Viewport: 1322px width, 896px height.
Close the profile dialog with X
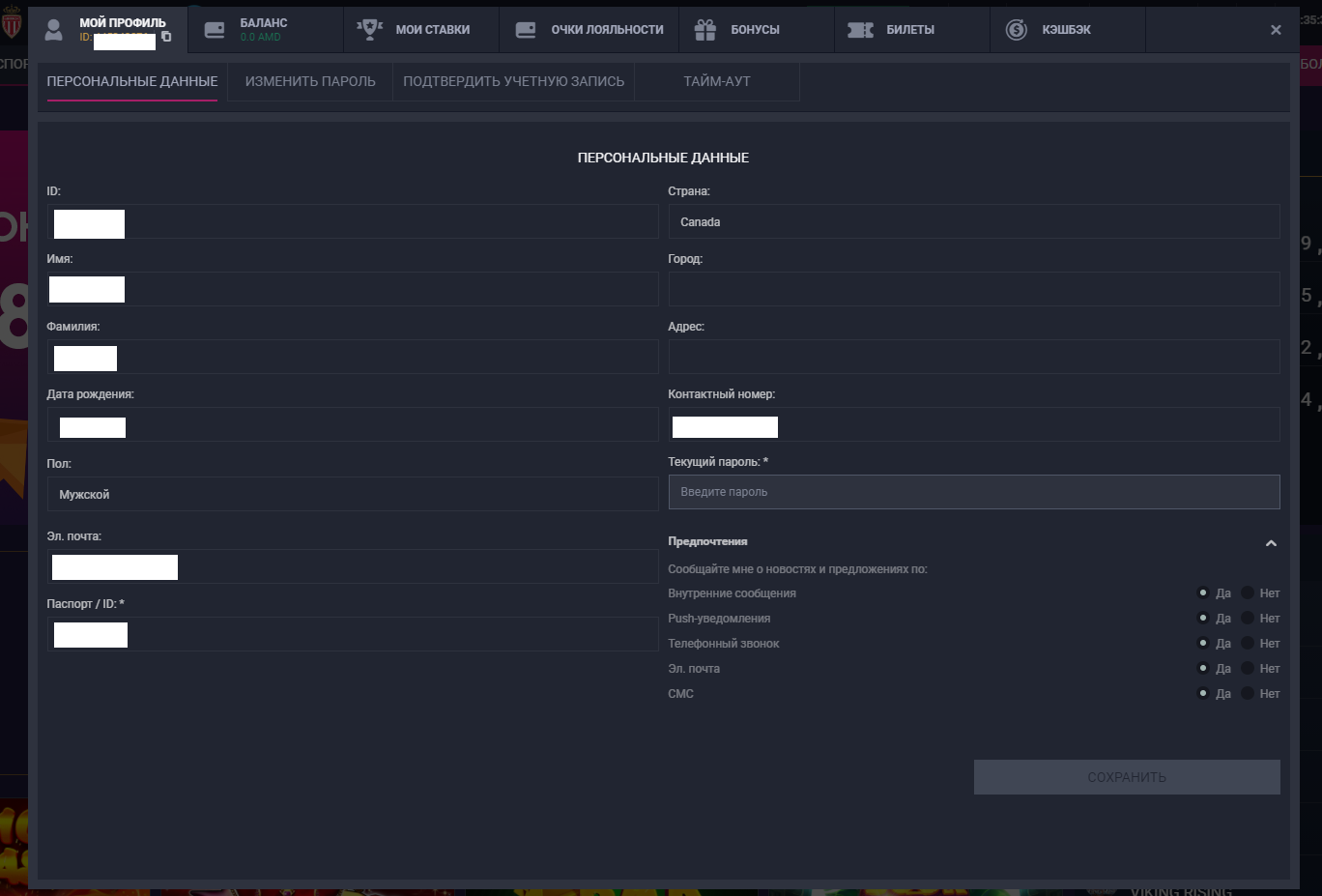[x=1276, y=30]
